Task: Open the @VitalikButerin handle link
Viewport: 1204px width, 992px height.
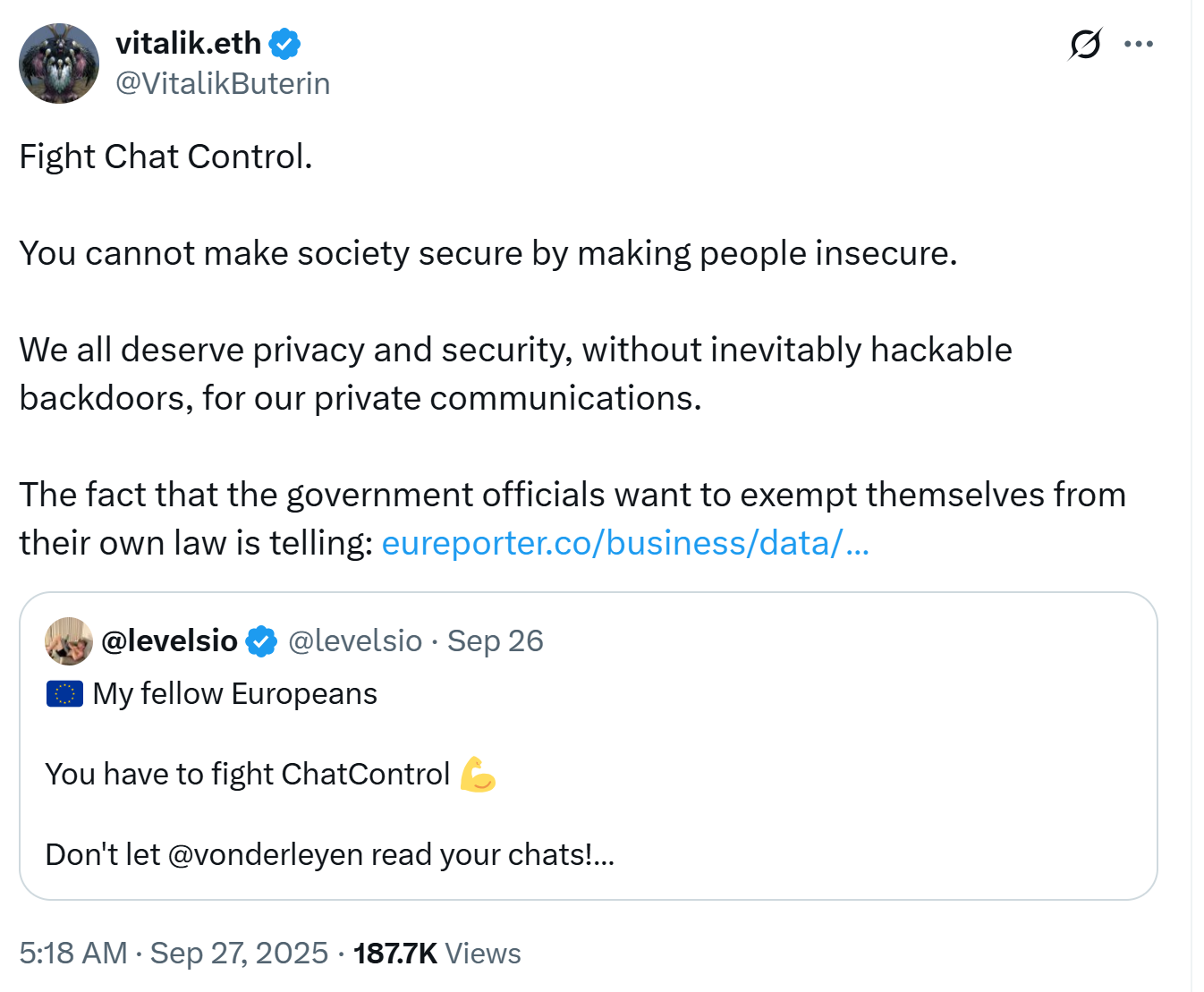Action: coord(223,83)
